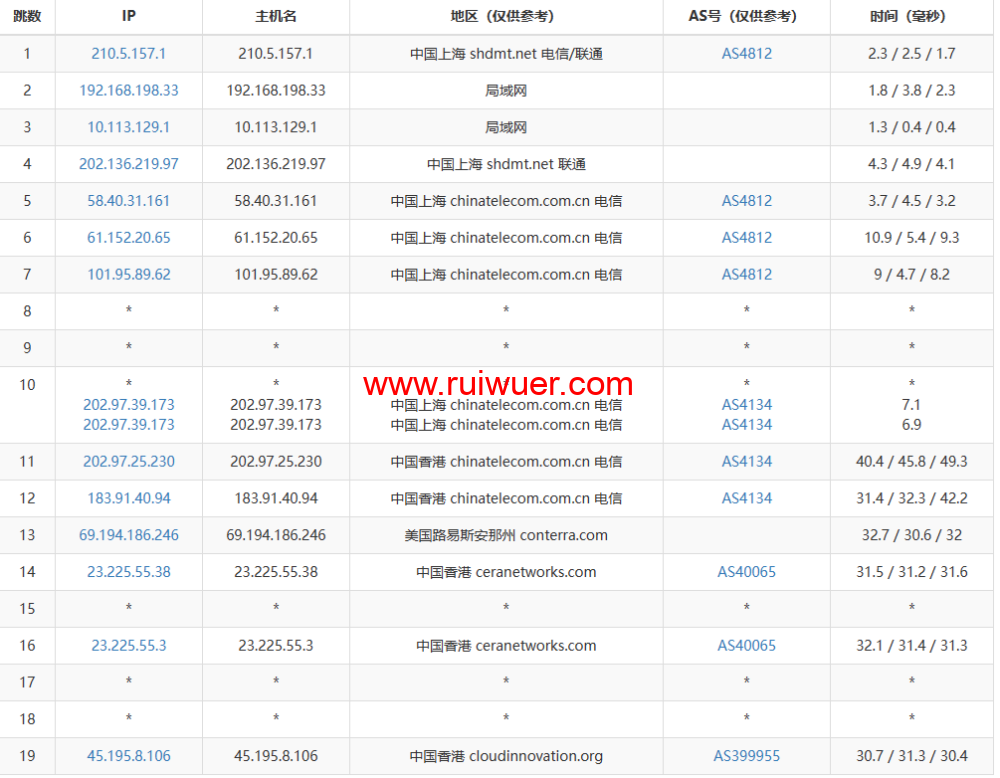
Task: Click the www.ruiwuer.com watermark text
Action: coord(498,385)
